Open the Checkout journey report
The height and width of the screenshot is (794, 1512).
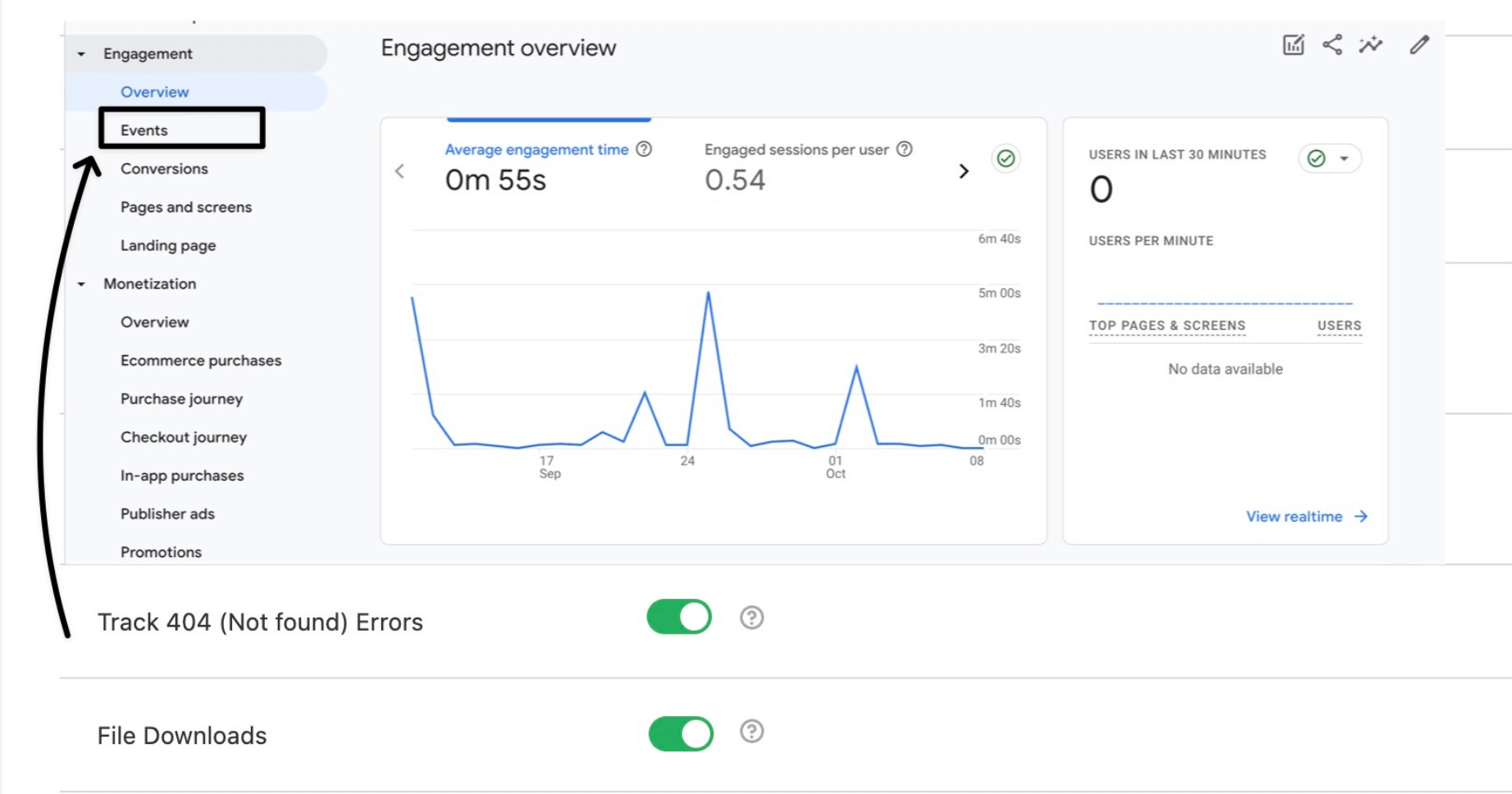(184, 437)
